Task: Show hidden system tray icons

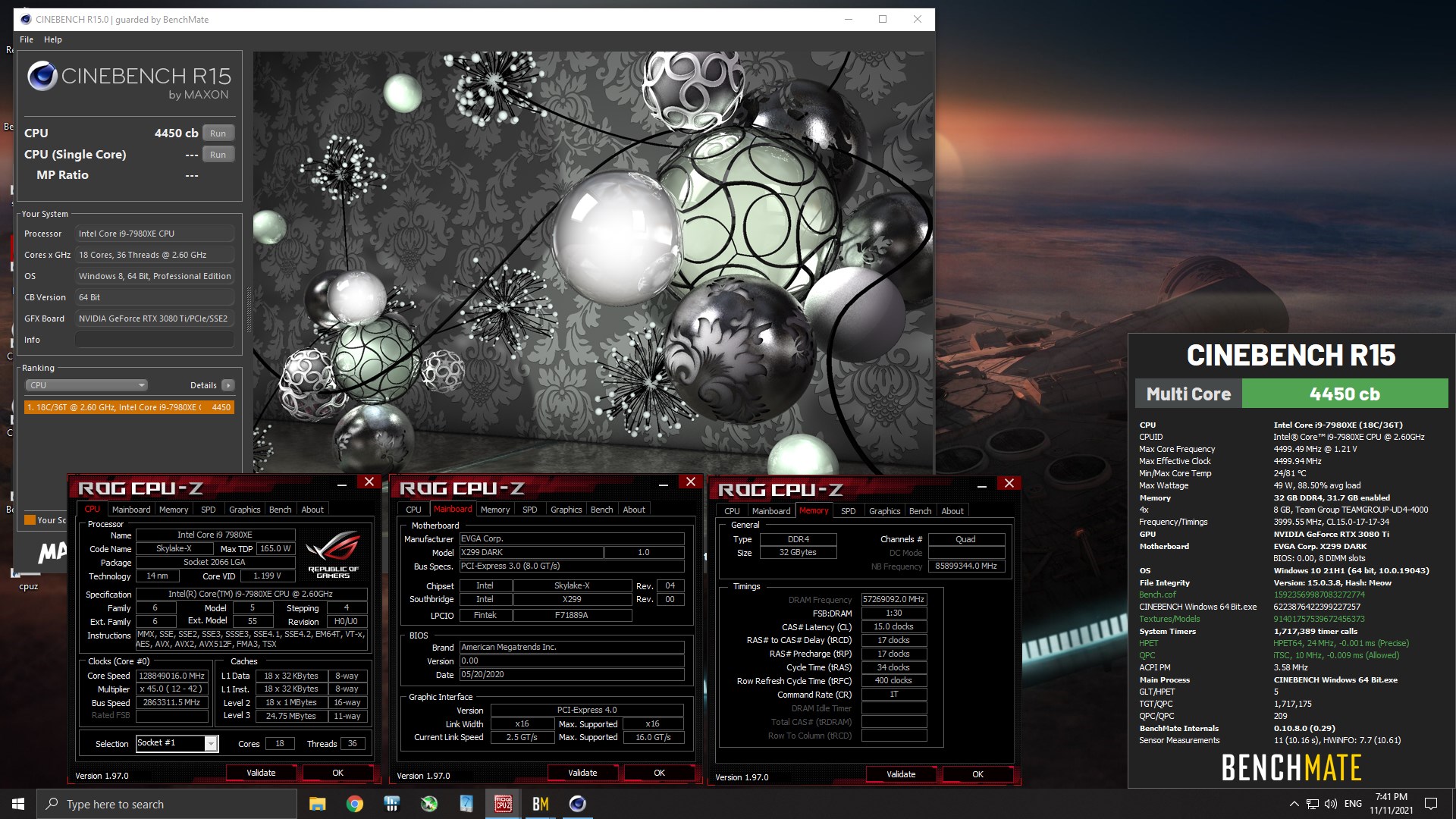Action: click(x=1294, y=804)
